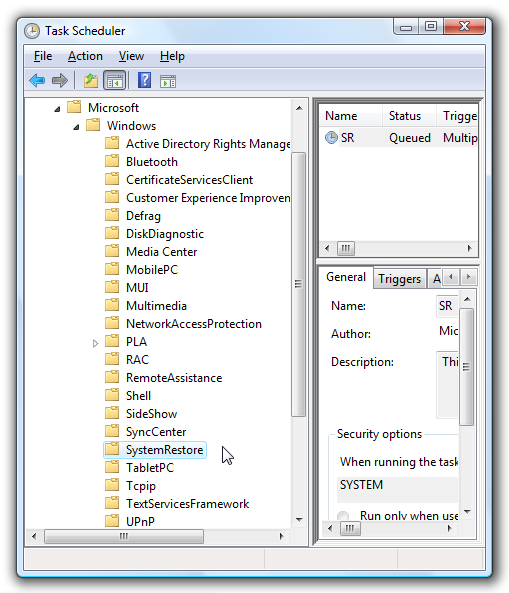Open Help via the blue question mark icon
Screen dimensions: 509x593
(144, 80)
